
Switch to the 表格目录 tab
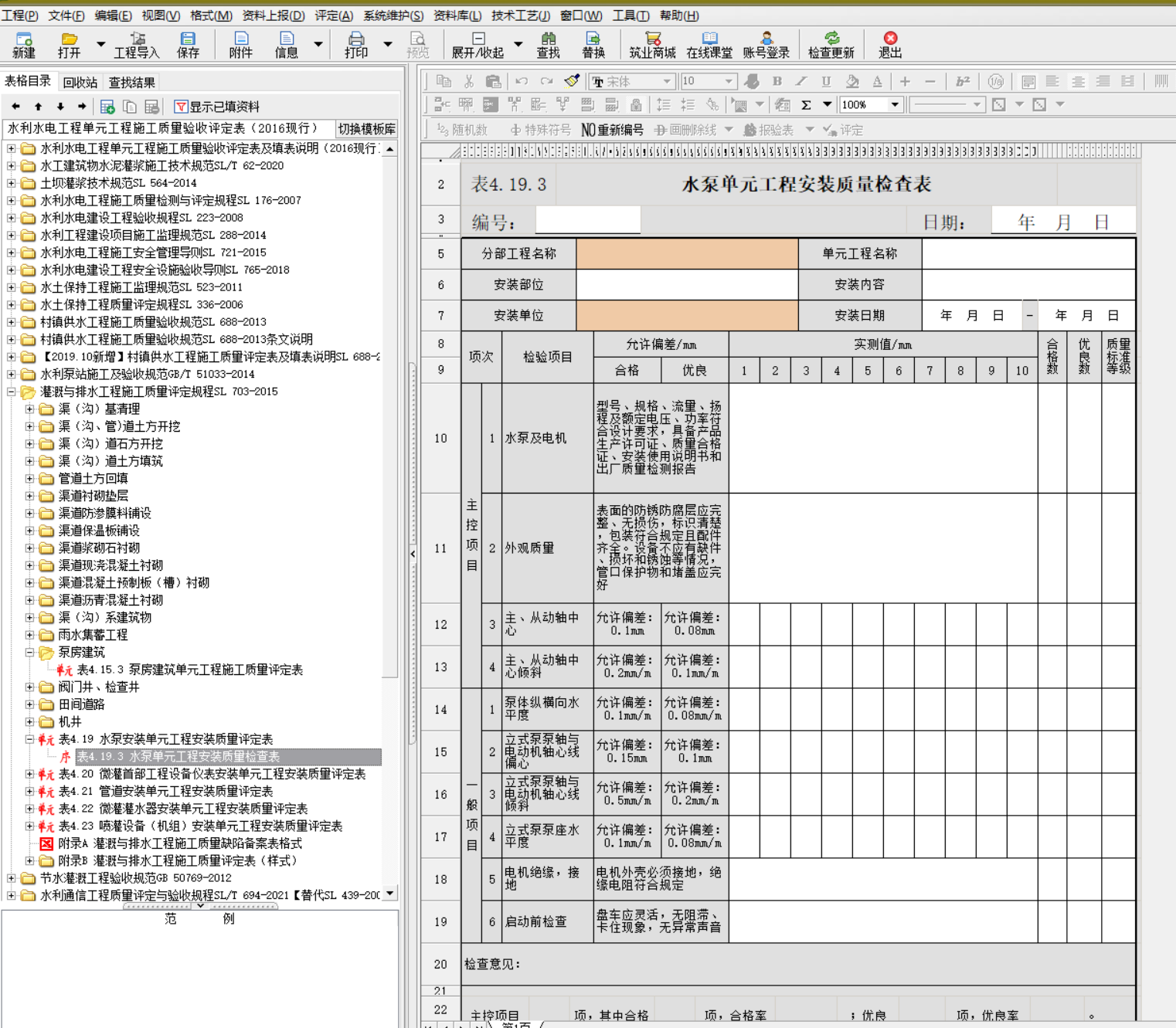(x=28, y=81)
